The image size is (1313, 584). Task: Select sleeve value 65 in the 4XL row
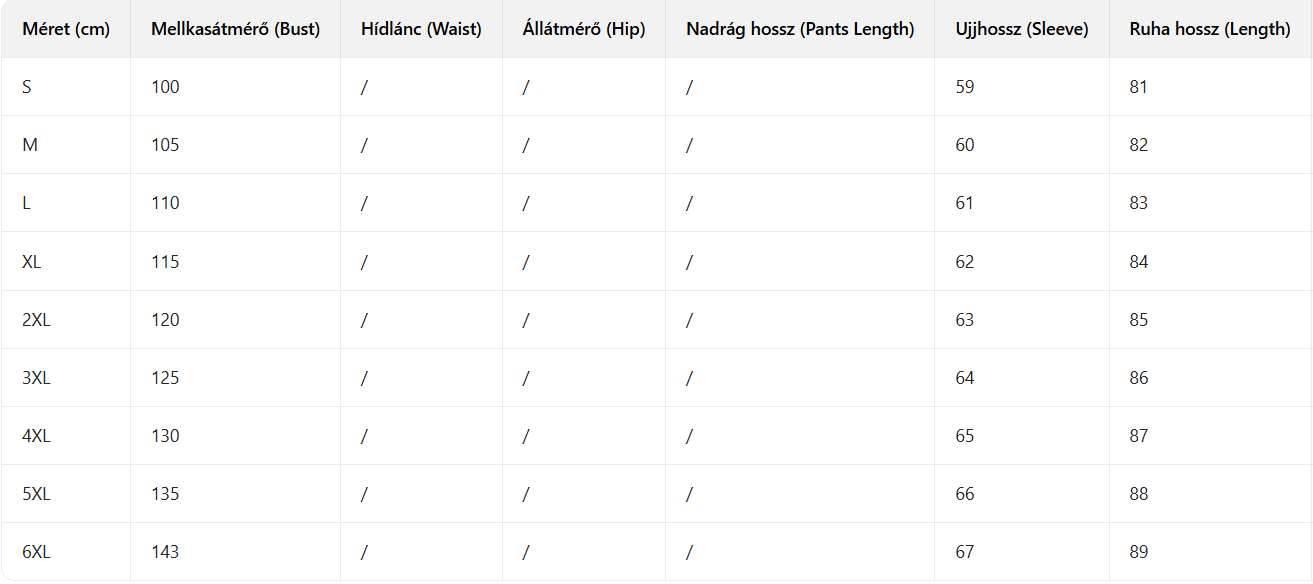(x=964, y=436)
